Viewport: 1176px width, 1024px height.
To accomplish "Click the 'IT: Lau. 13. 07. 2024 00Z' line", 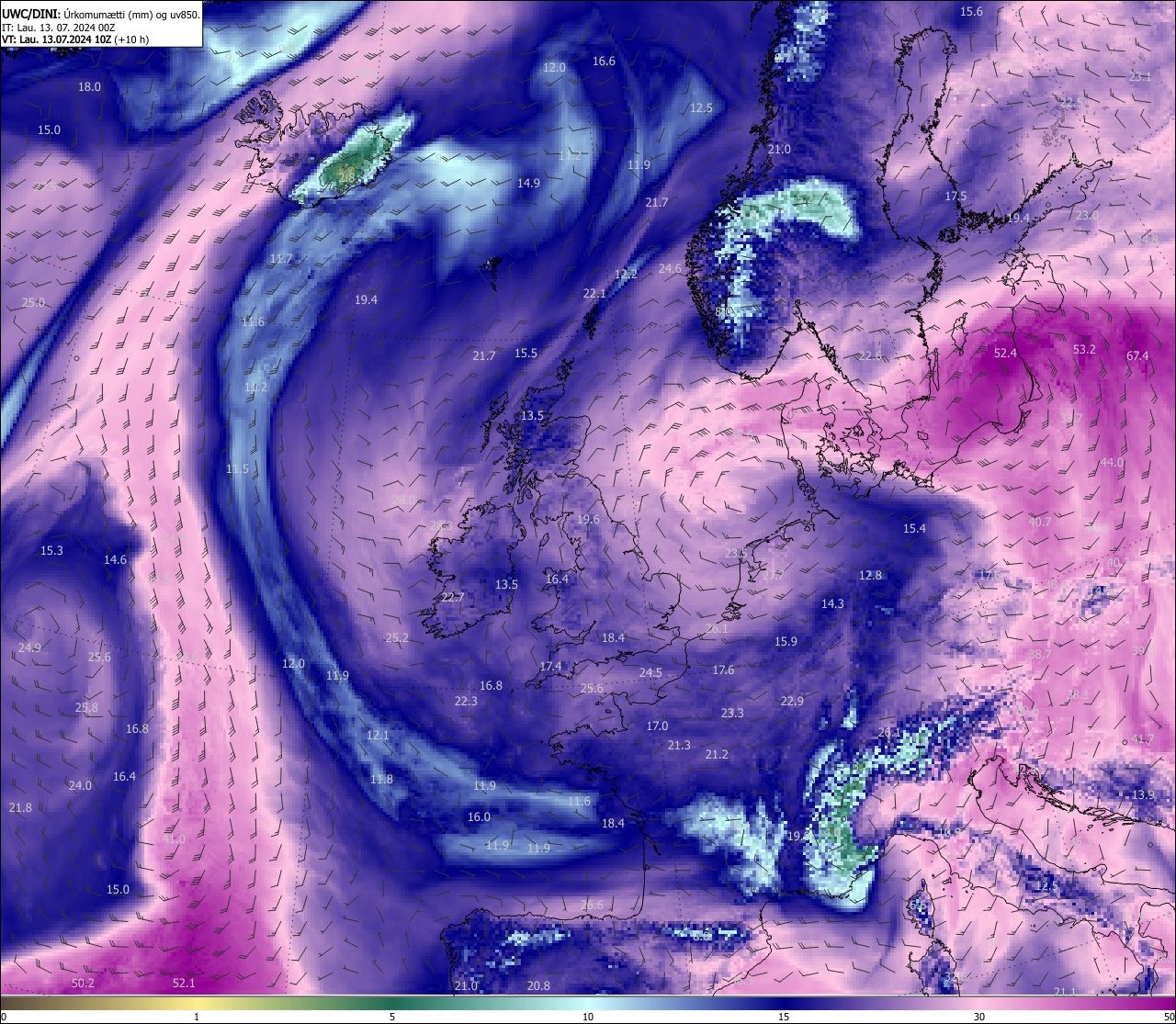I will click(x=59, y=28).
